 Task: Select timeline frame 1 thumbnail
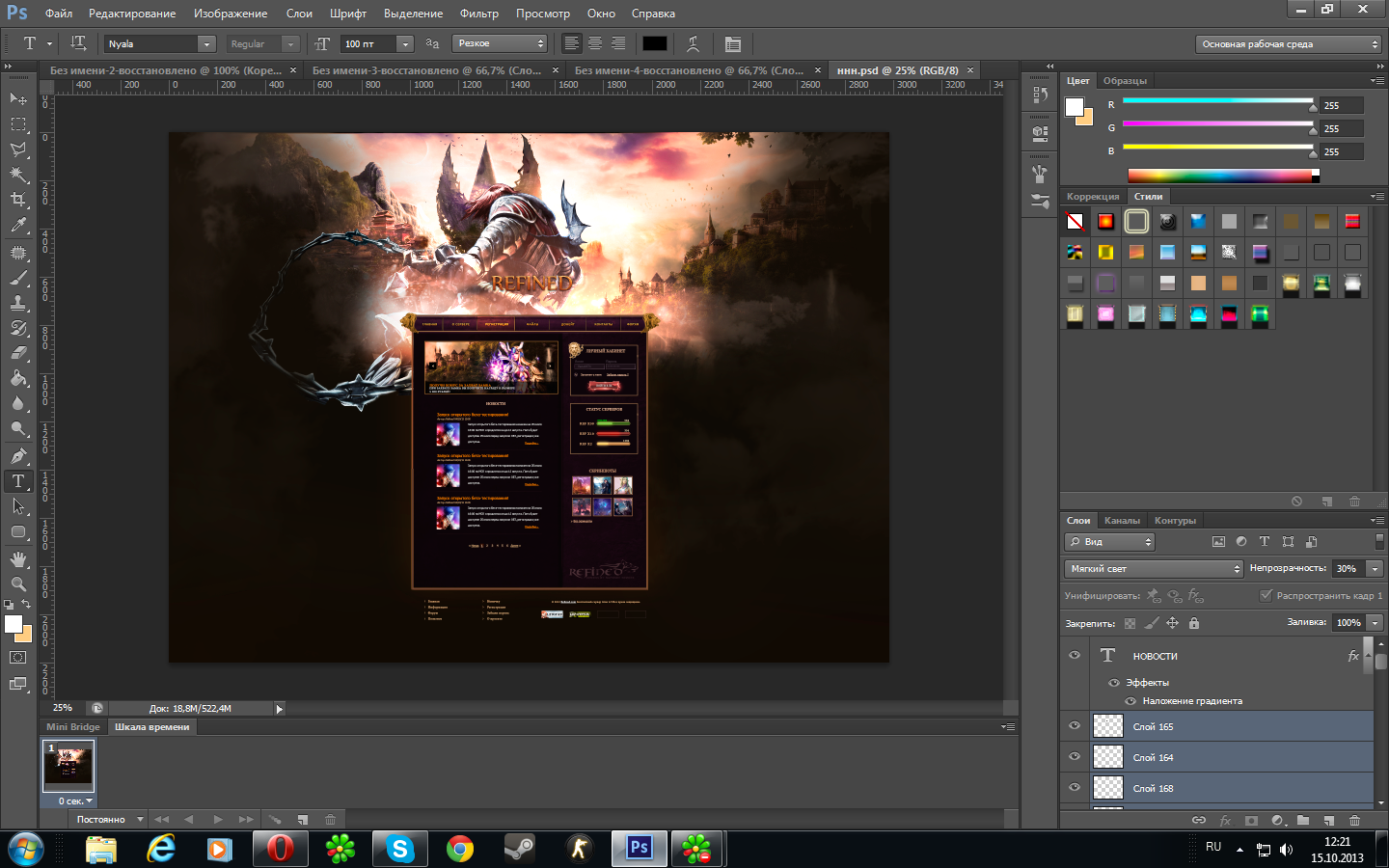(68, 766)
